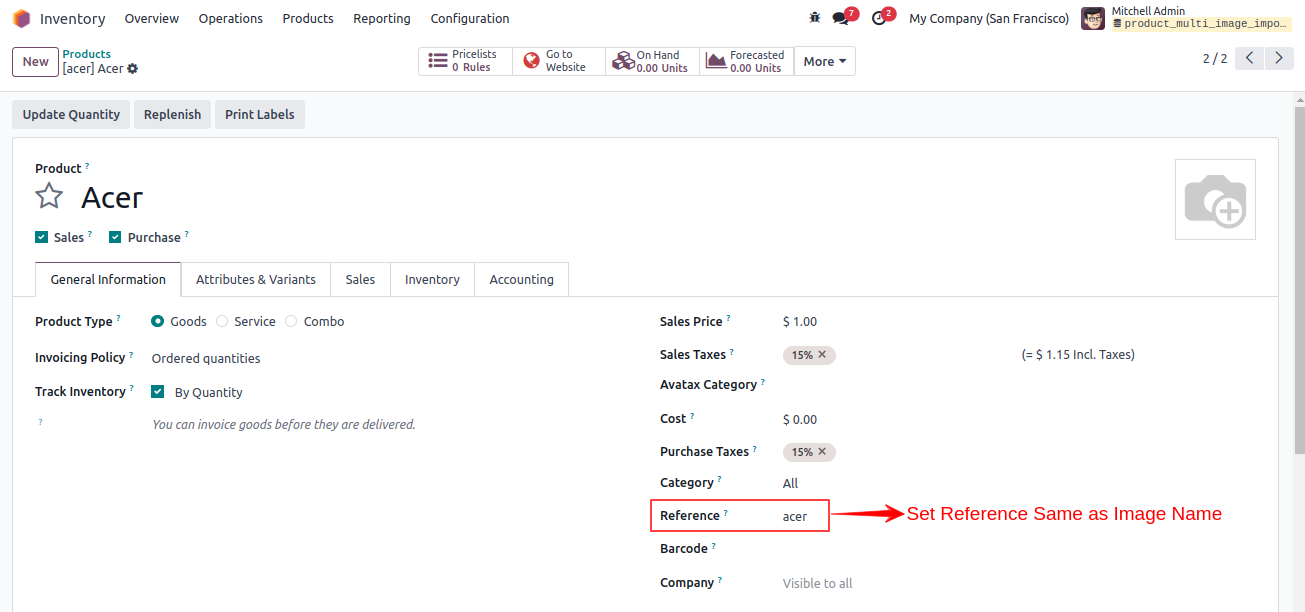Expand the More dropdown
Image resolution: width=1305 pixels, height=612 pixels.
pos(825,61)
